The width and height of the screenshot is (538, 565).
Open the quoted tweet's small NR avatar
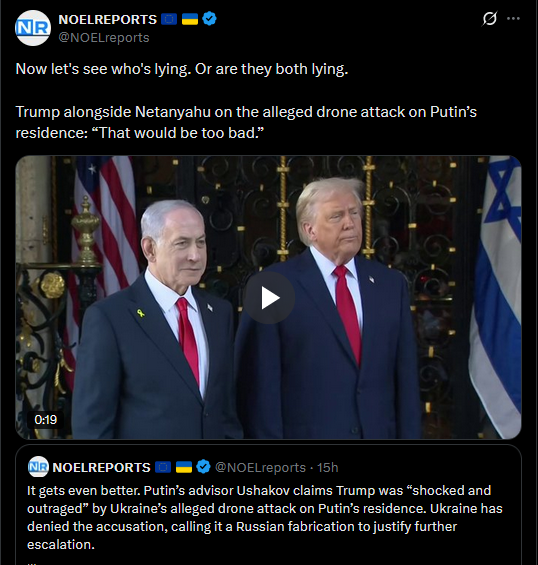point(38,467)
